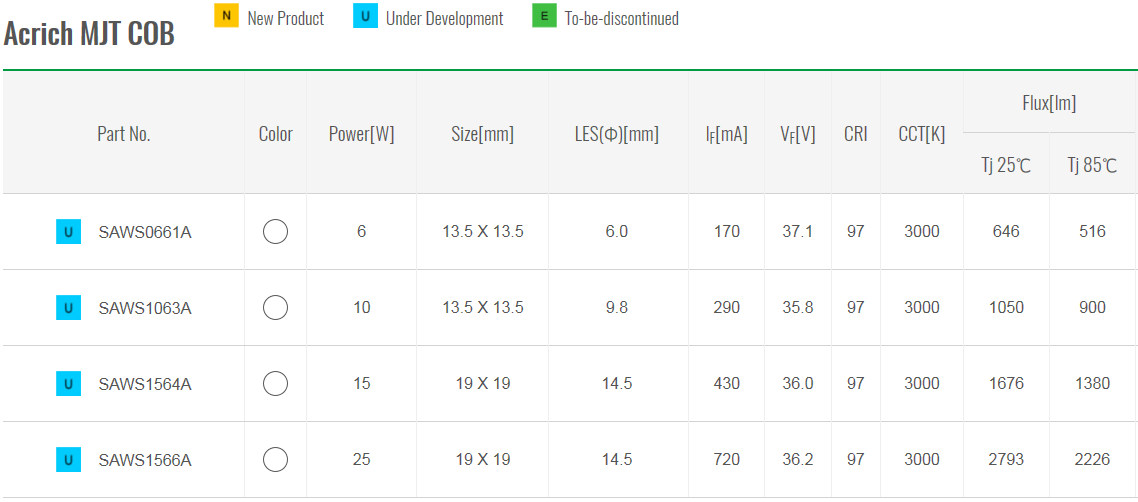Click the New Product legend label
The image size is (1138, 502).
[x=286, y=19]
